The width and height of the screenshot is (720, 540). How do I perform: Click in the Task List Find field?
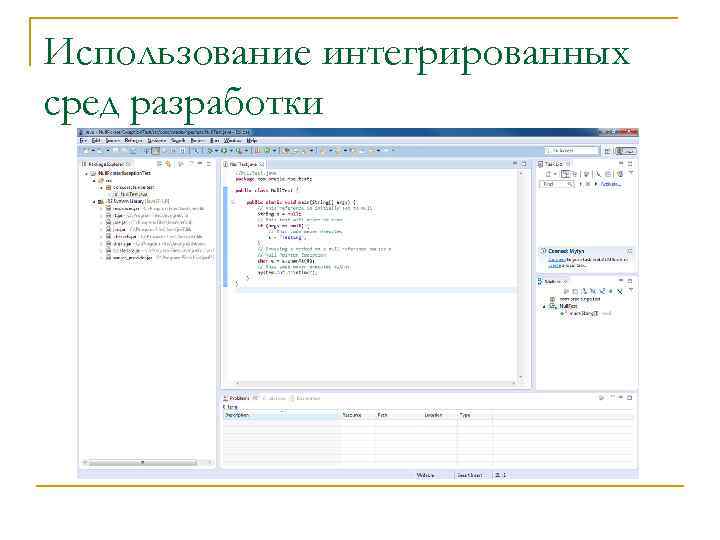(557, 184)
